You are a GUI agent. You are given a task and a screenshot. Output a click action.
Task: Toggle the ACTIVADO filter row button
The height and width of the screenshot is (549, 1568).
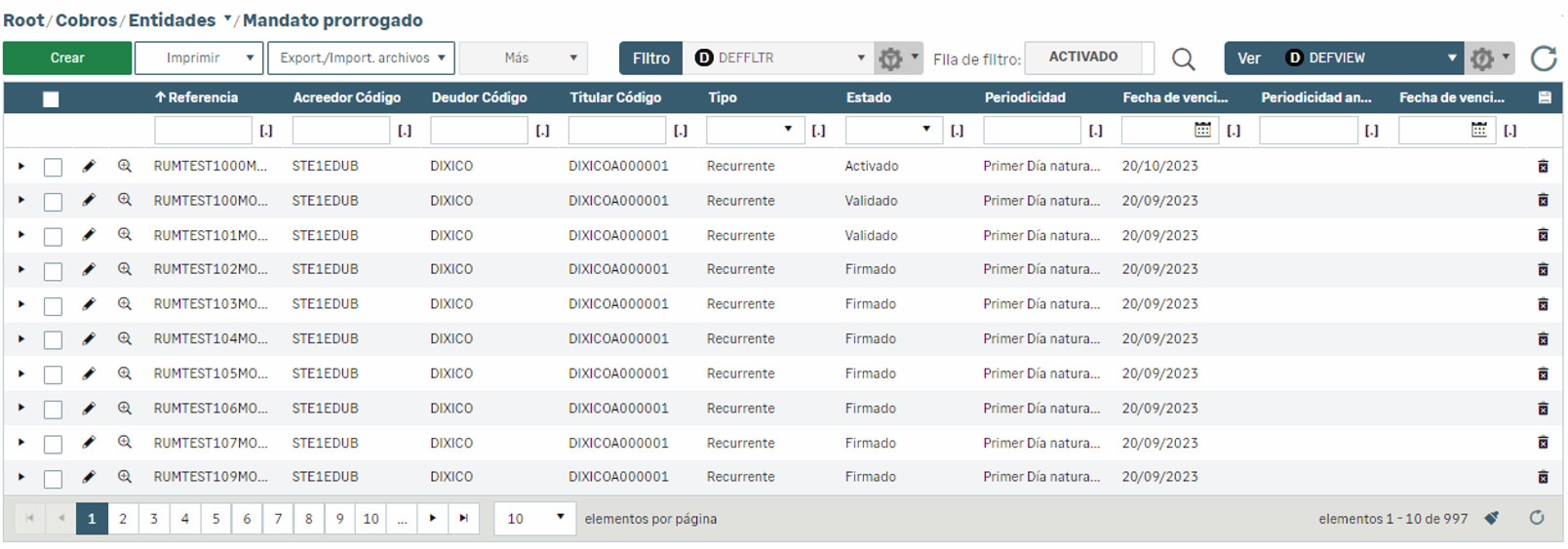tap(1083, 58)
